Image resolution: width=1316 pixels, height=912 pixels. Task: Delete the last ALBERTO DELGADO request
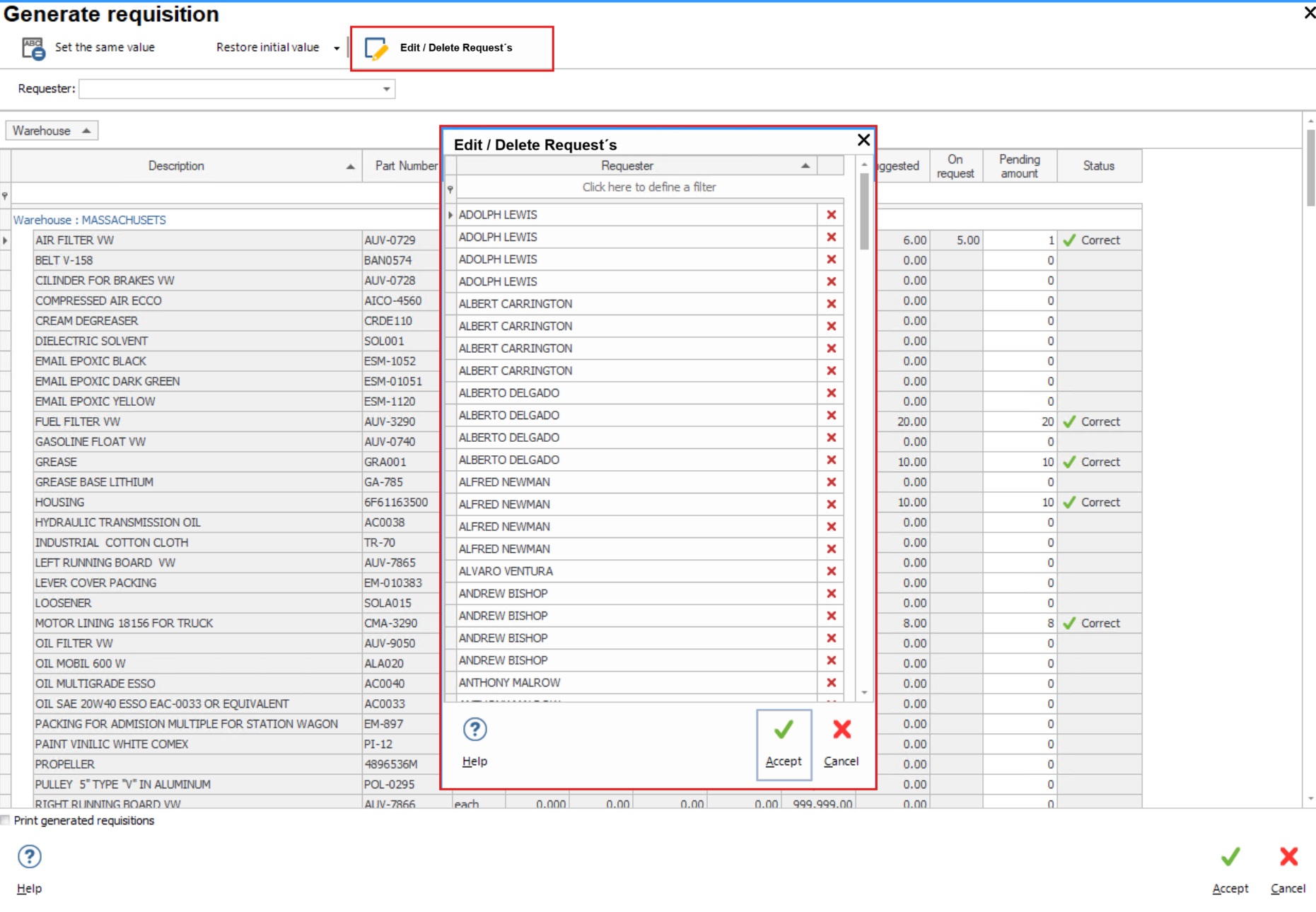[832, 460]
